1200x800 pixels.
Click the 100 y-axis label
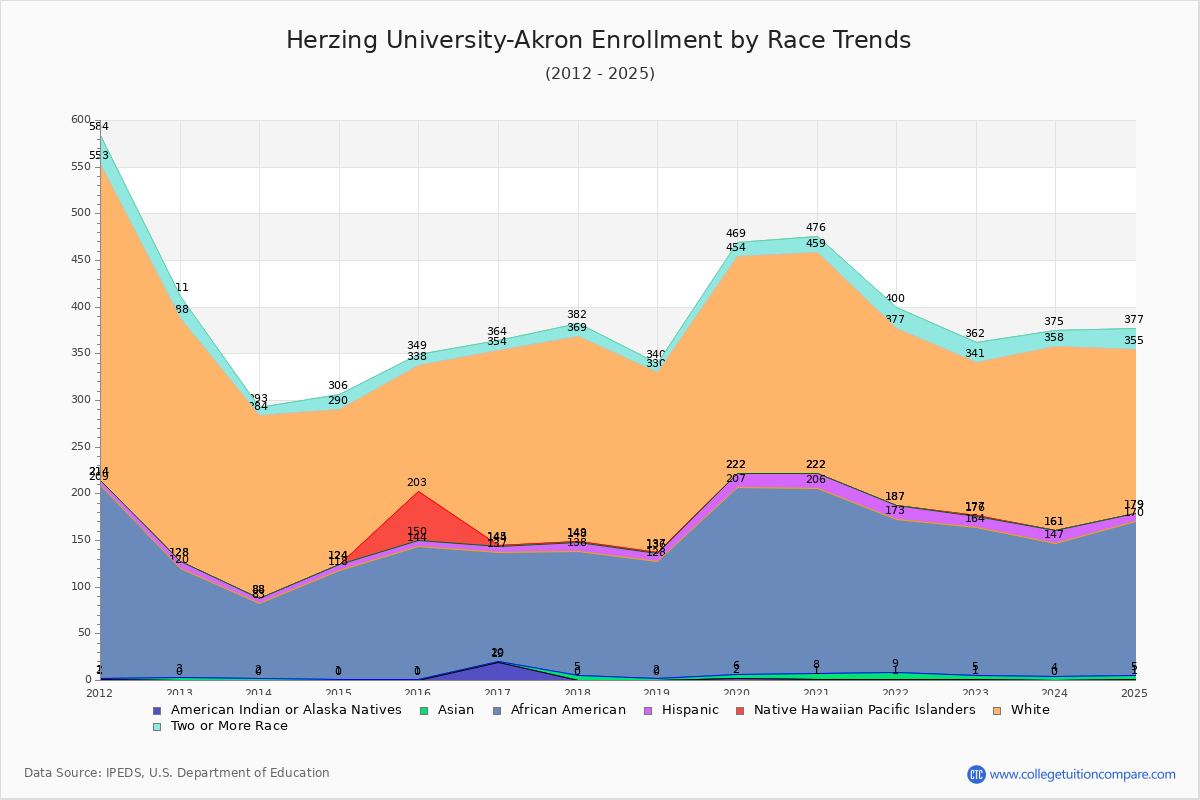tap(80, 587)
